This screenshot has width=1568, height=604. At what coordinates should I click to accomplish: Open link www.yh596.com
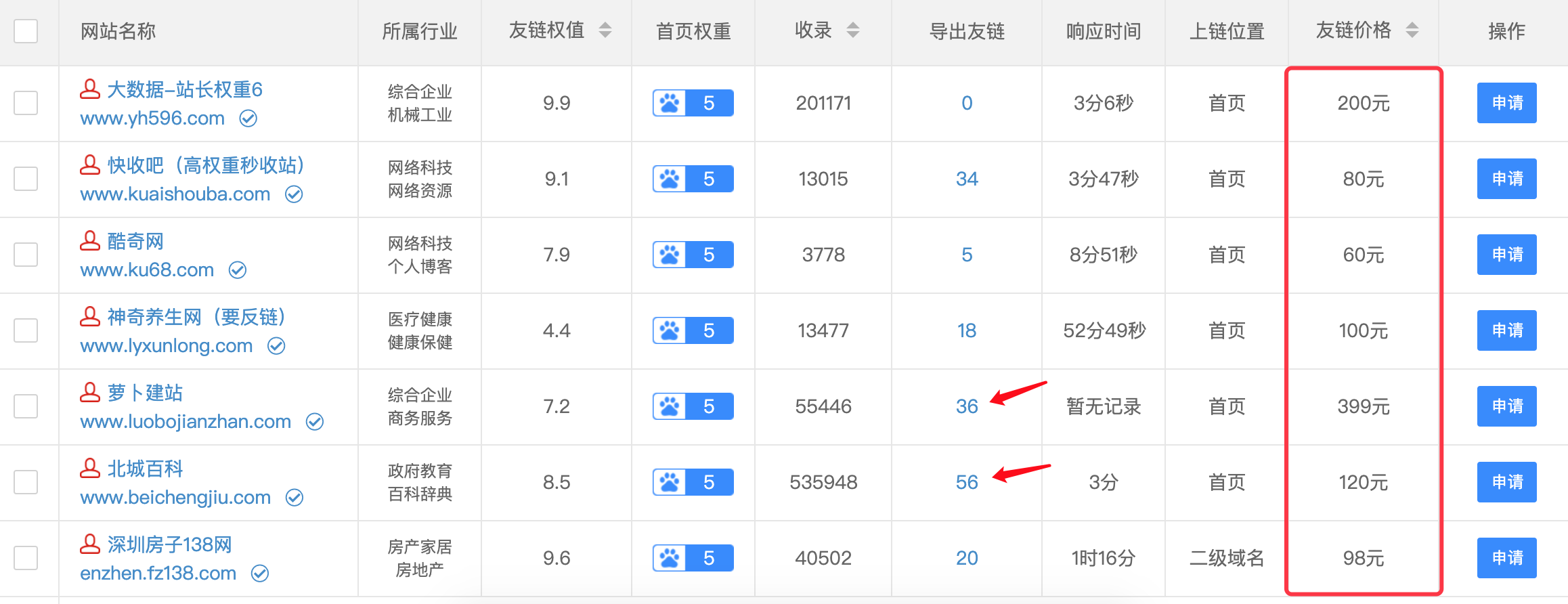pyautogui.click(x=152, y=118)
